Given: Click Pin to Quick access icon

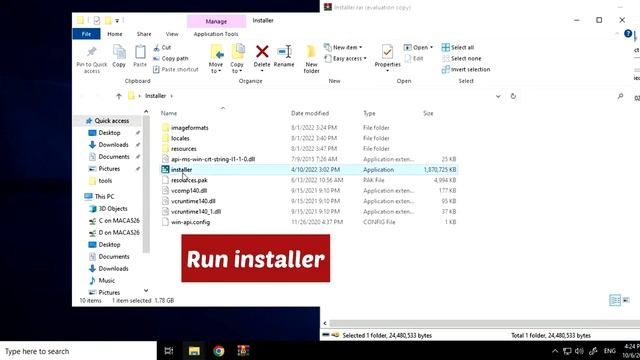Looking at the screenshot, I should (x=92, y=52).
